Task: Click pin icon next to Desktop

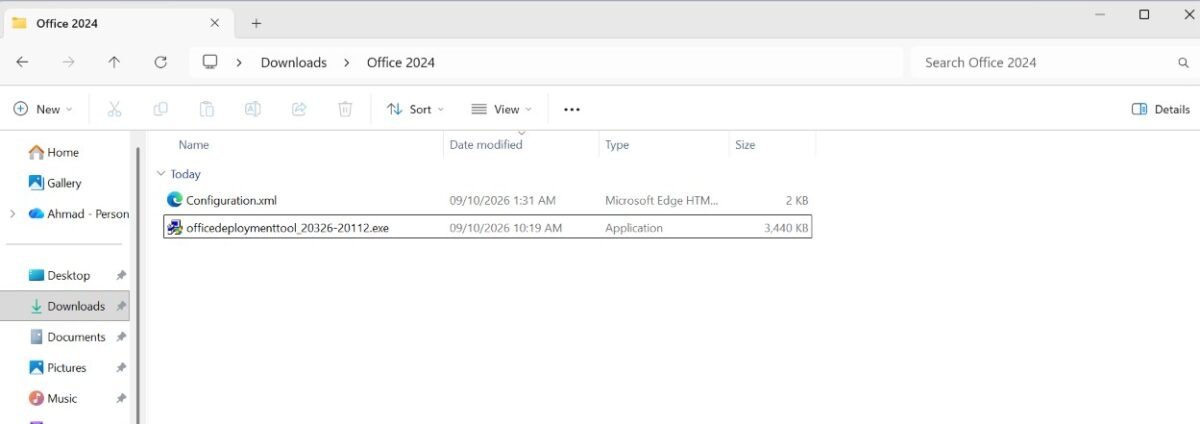Action: pos(121,275)
